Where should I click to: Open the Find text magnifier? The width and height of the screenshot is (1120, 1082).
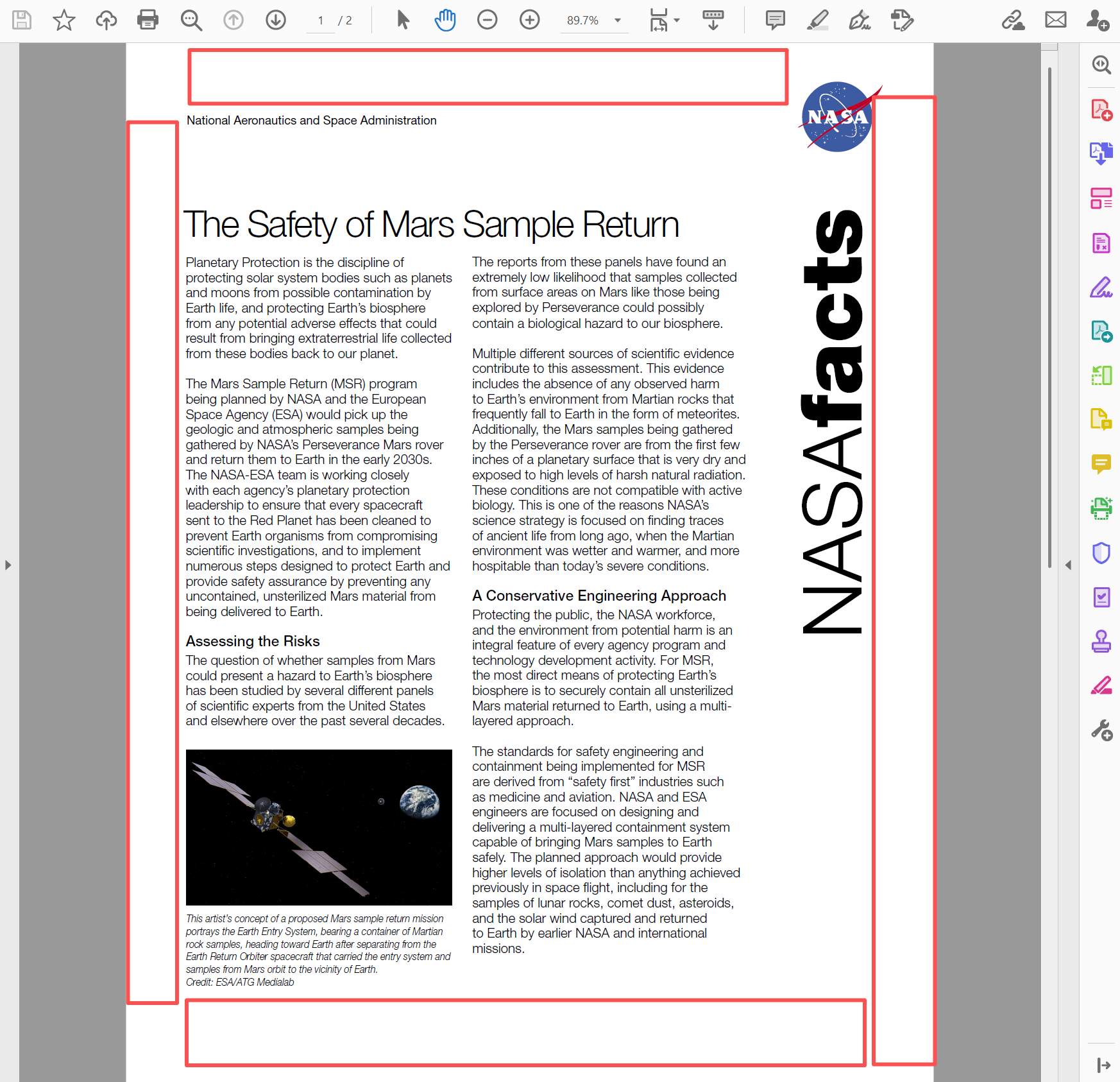point(191,20)
